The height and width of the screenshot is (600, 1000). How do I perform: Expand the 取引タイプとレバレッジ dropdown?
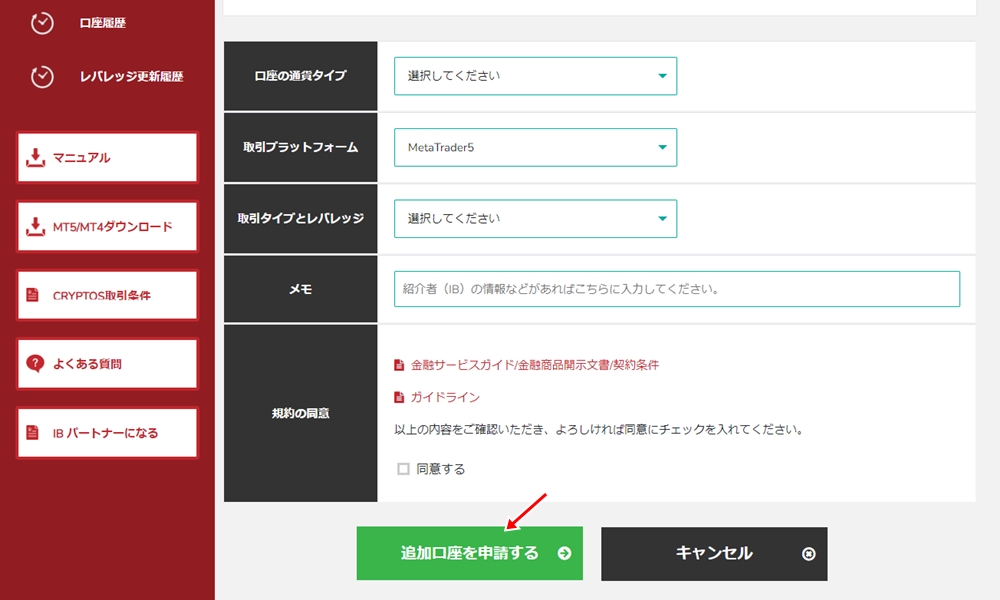535,218
